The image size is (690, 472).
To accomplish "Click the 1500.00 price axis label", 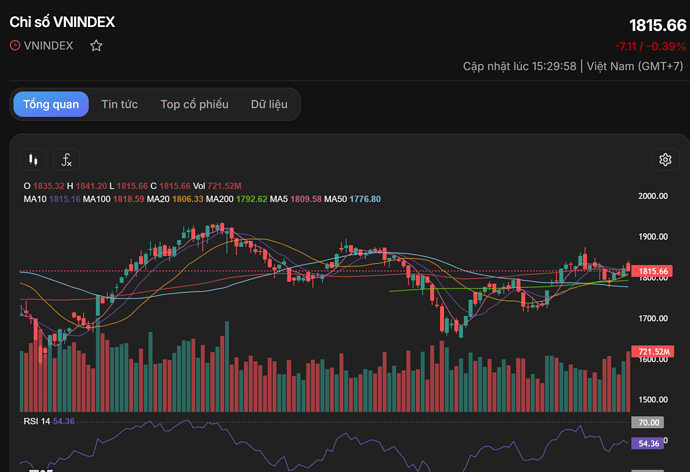I will point(653,399).
